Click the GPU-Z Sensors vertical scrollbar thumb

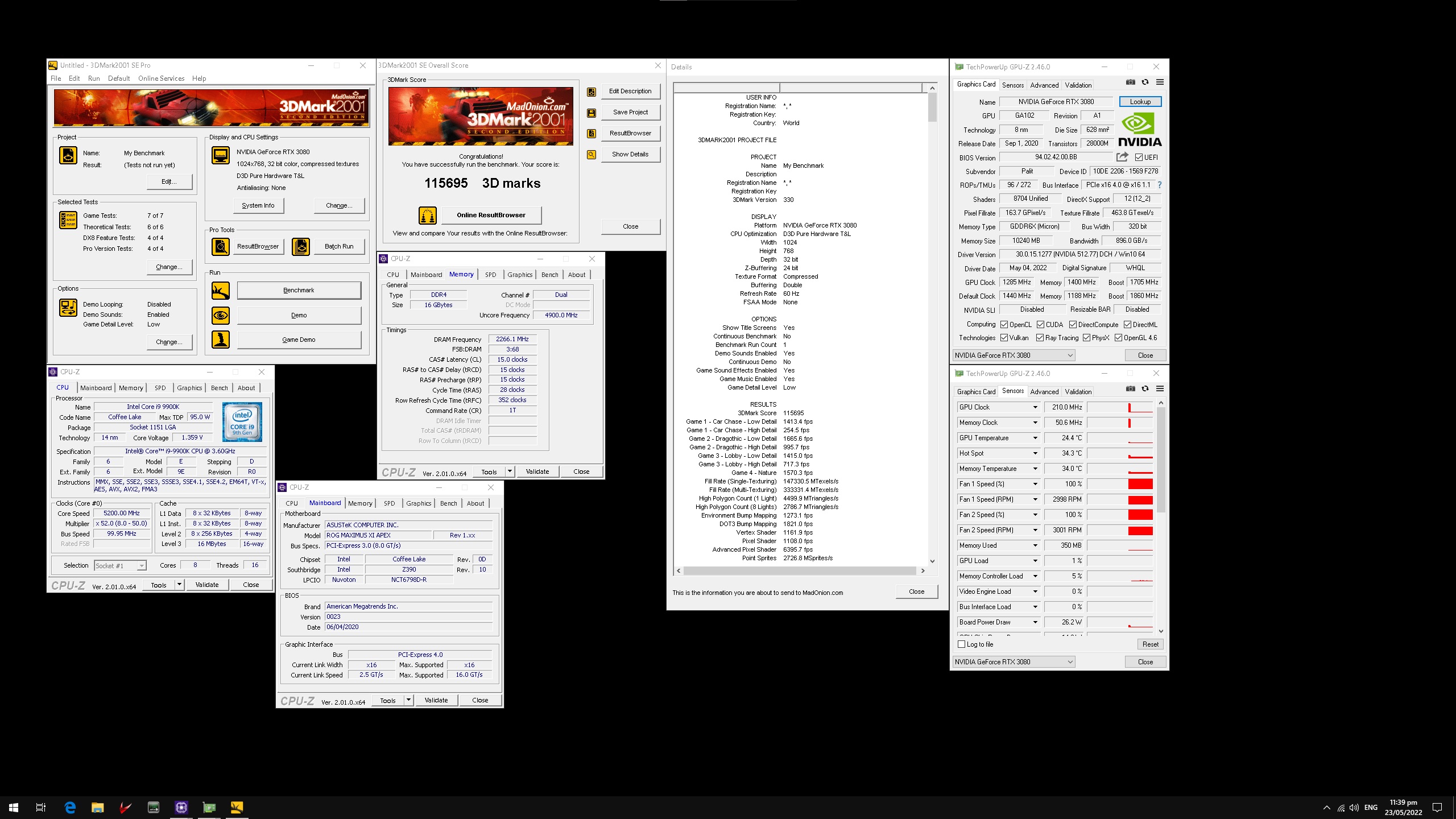click(x=1161, y=460)
